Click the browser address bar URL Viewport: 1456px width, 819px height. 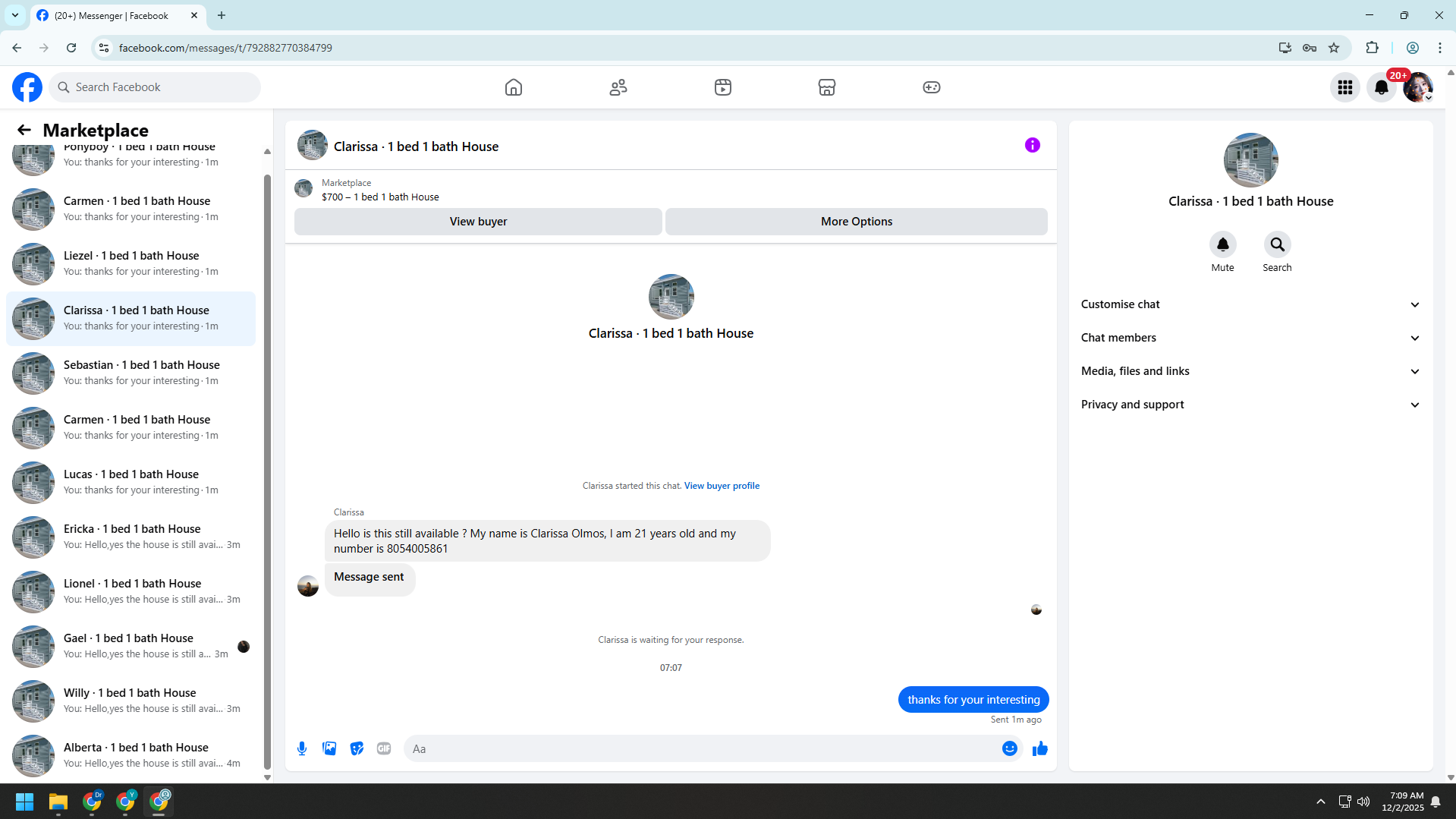225,48
